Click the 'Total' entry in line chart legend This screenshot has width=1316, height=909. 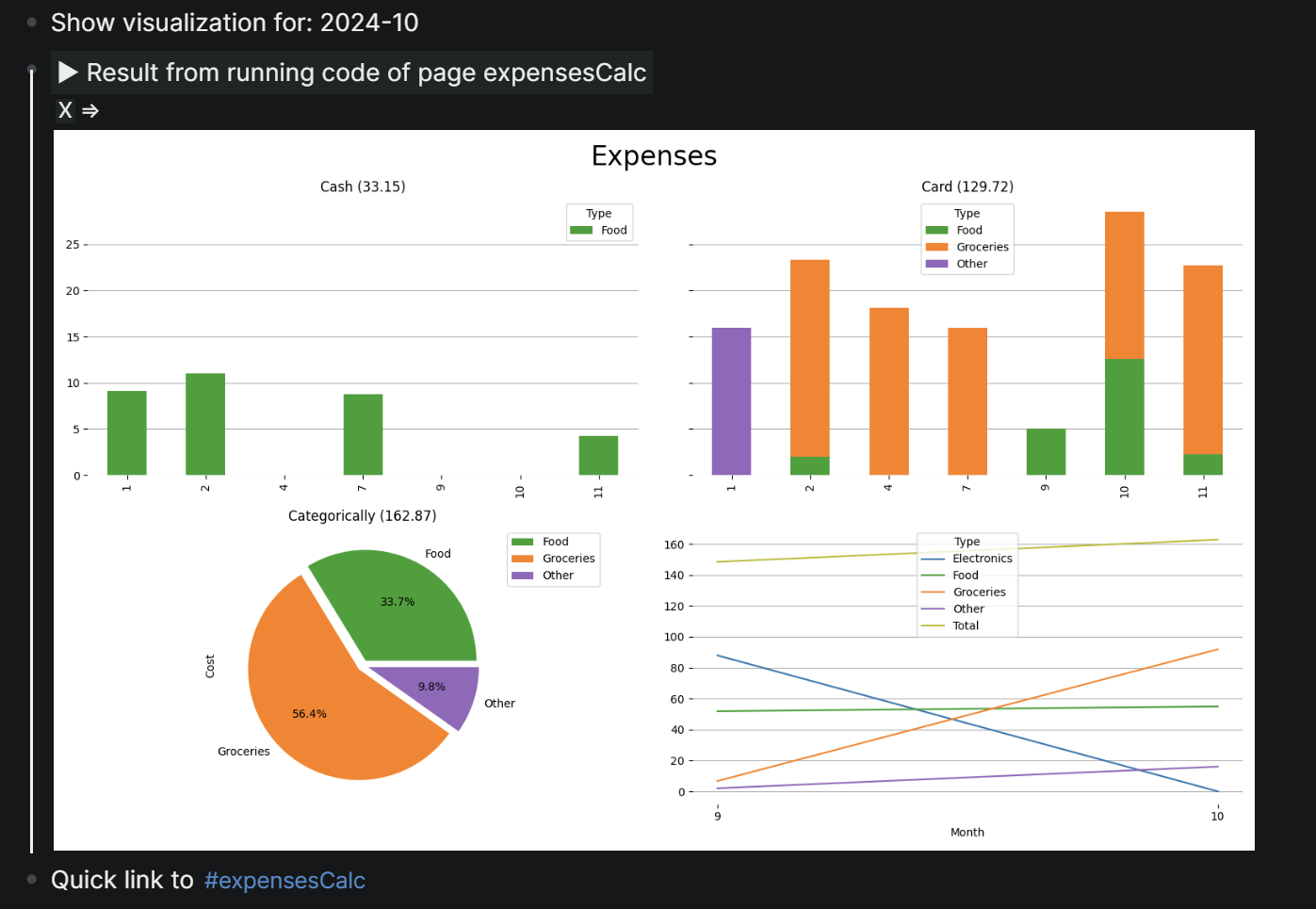tap(966, 625)
